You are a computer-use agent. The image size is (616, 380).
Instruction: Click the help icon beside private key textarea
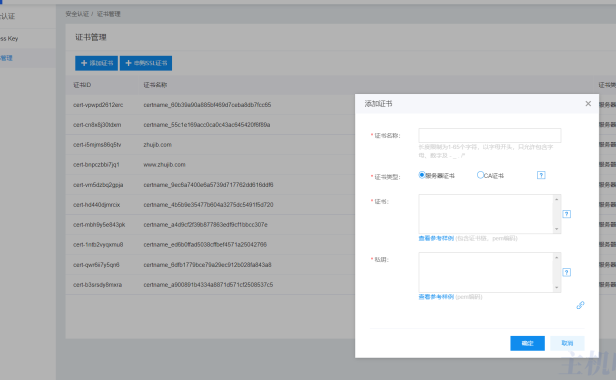[566, 272]
